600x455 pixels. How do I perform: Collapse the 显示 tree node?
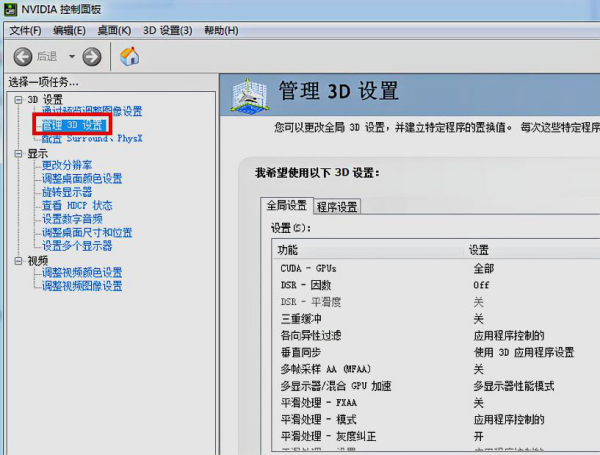[x=18, y=154]
